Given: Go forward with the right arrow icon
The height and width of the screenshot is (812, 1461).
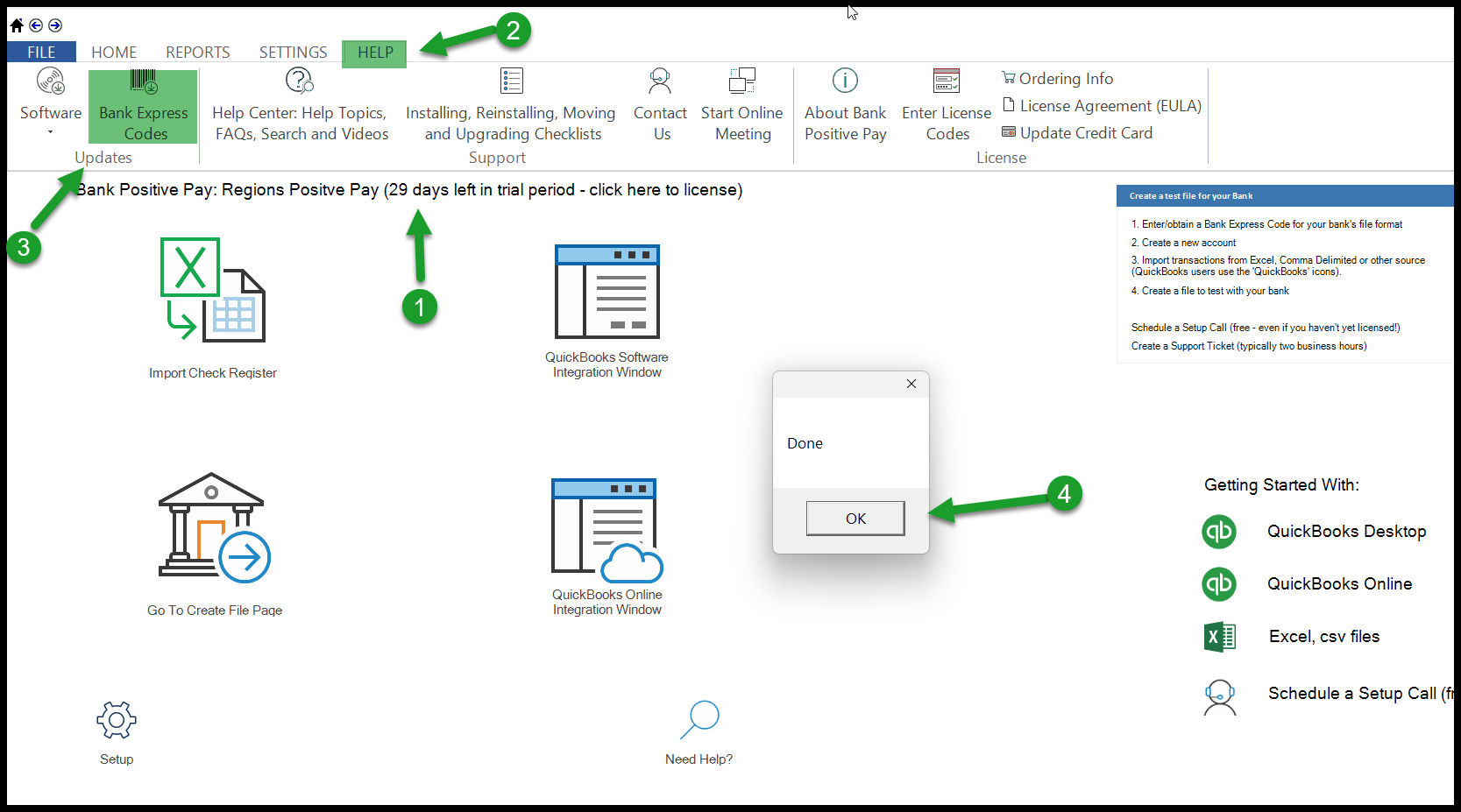Looking at the screenshot, I should point(55,25).
